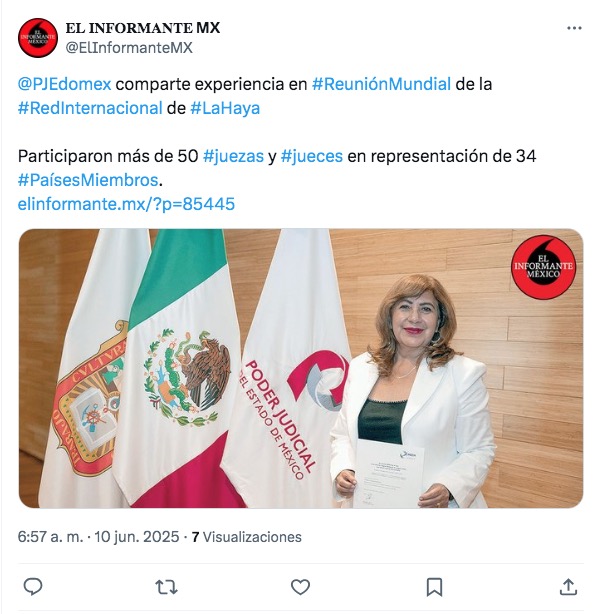Bookmark this tweet
600x614 pixels.
click(x=434, y=587)
